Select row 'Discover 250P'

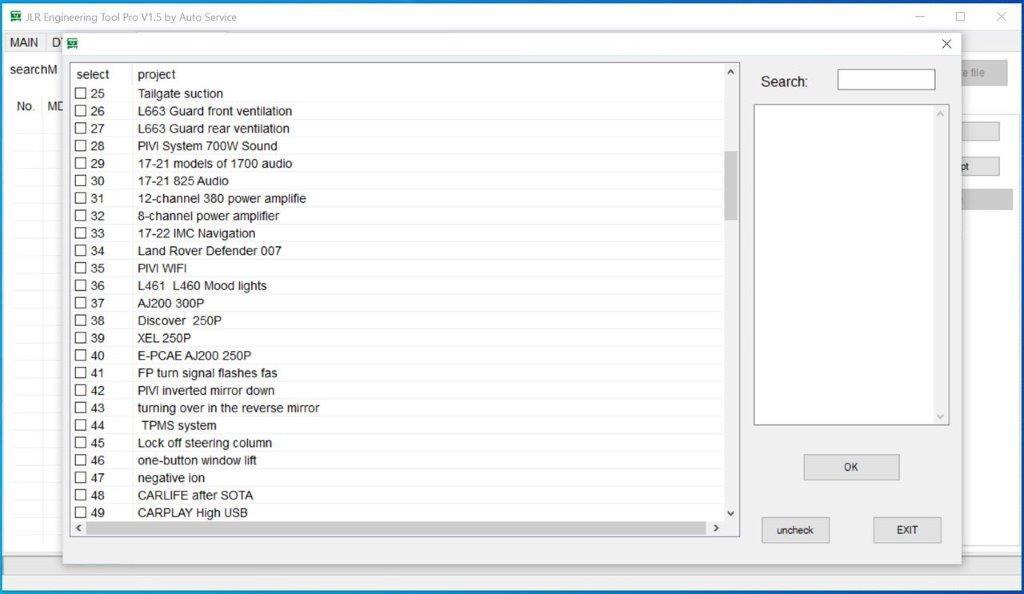coord(398,320)
